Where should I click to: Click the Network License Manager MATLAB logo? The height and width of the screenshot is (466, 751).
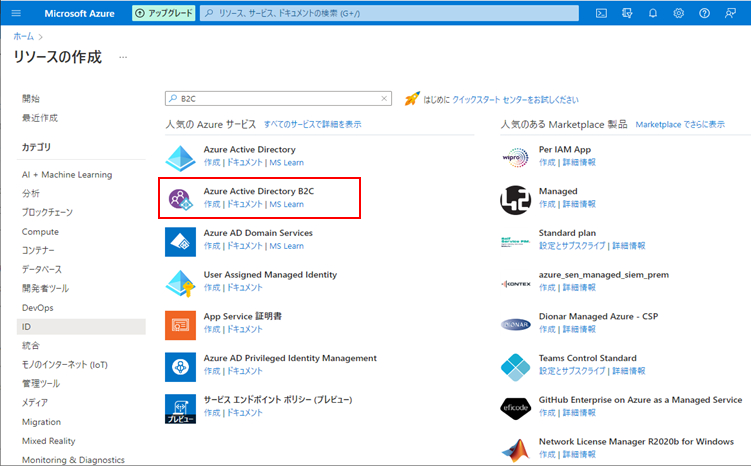515,450
